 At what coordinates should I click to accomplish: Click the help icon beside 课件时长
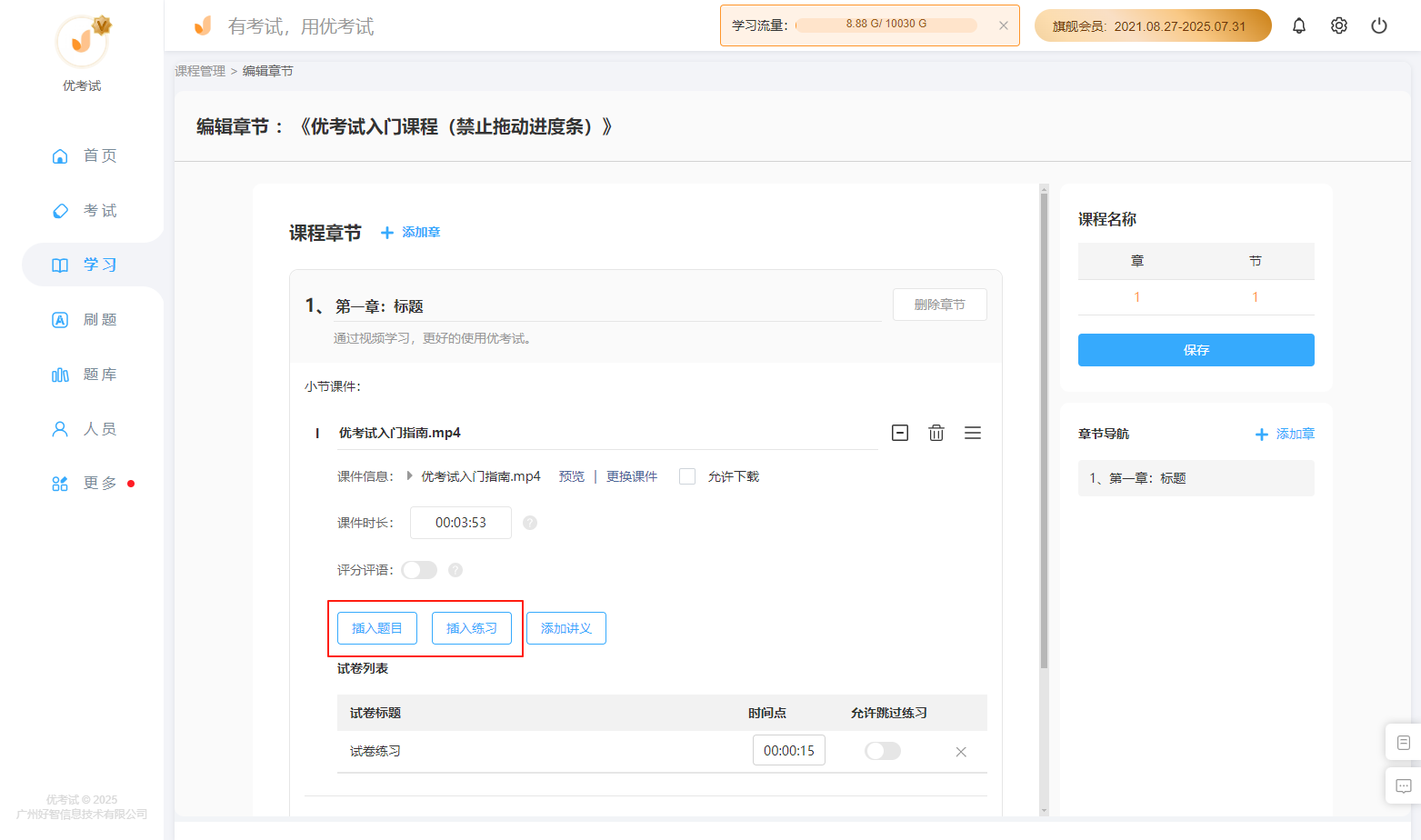point(530,523)
